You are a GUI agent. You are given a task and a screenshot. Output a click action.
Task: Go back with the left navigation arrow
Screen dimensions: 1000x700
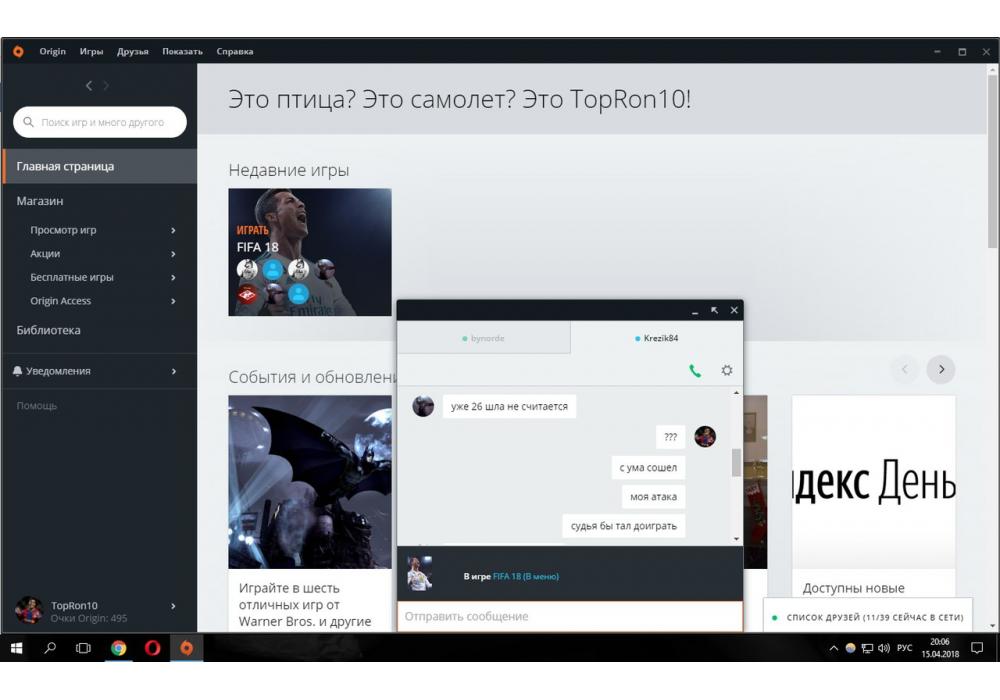point(89,85)
